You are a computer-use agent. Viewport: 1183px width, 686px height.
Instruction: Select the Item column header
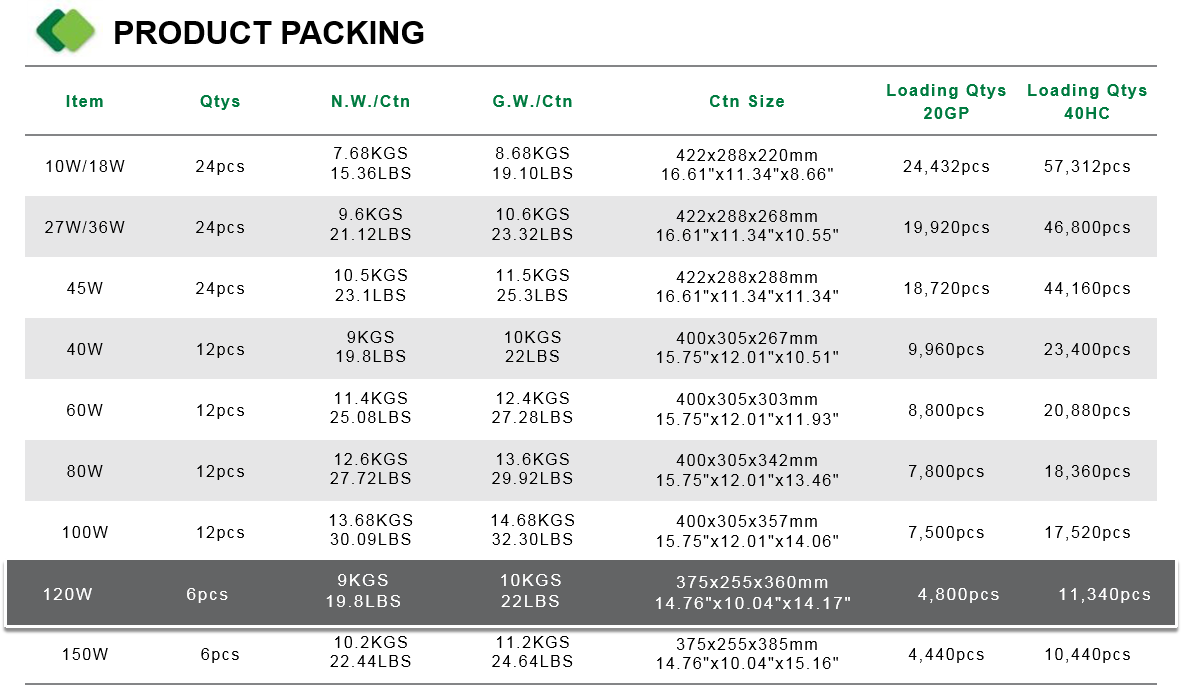(x=84, y=101)
